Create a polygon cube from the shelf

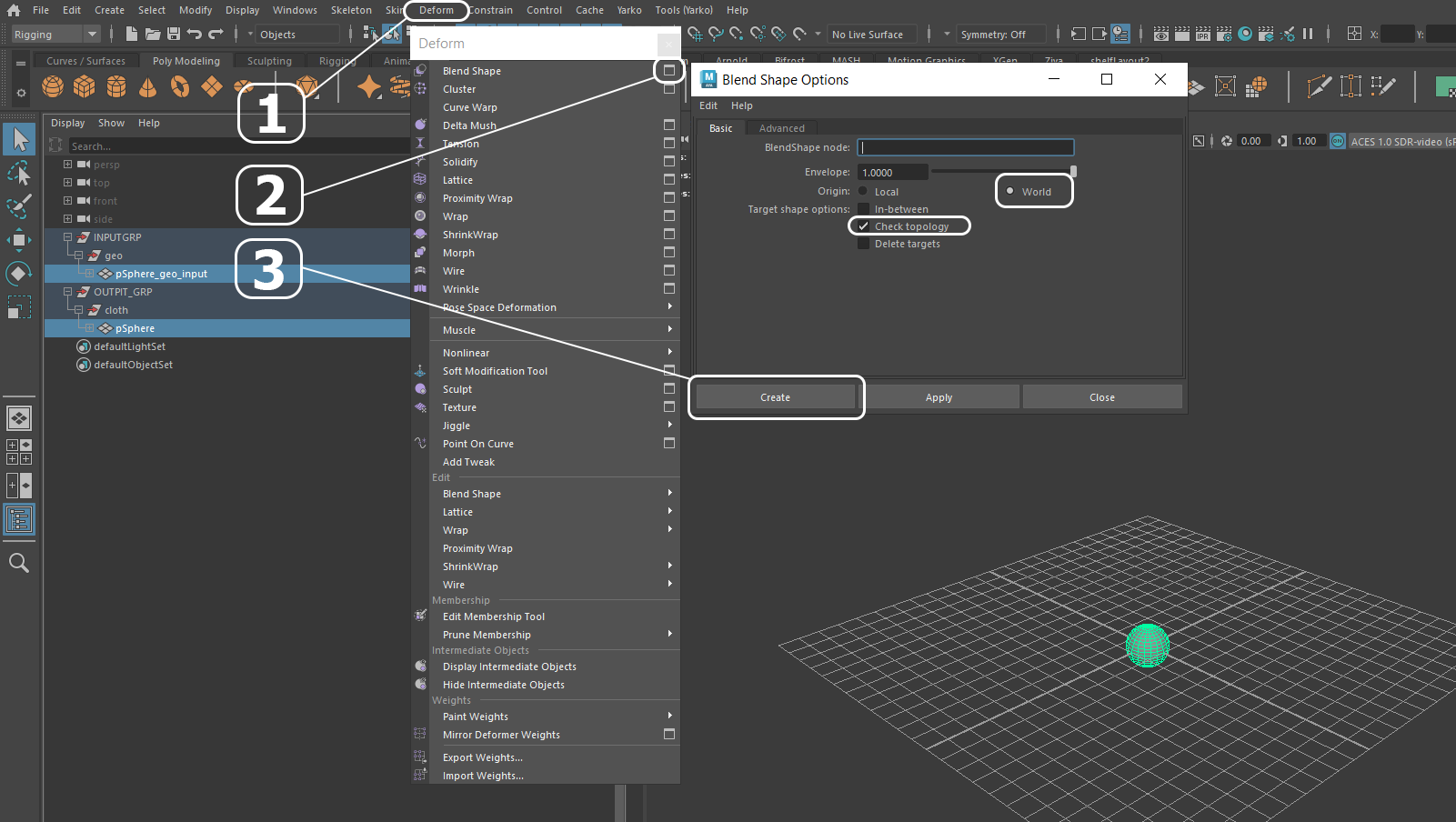tap(85, 86)
